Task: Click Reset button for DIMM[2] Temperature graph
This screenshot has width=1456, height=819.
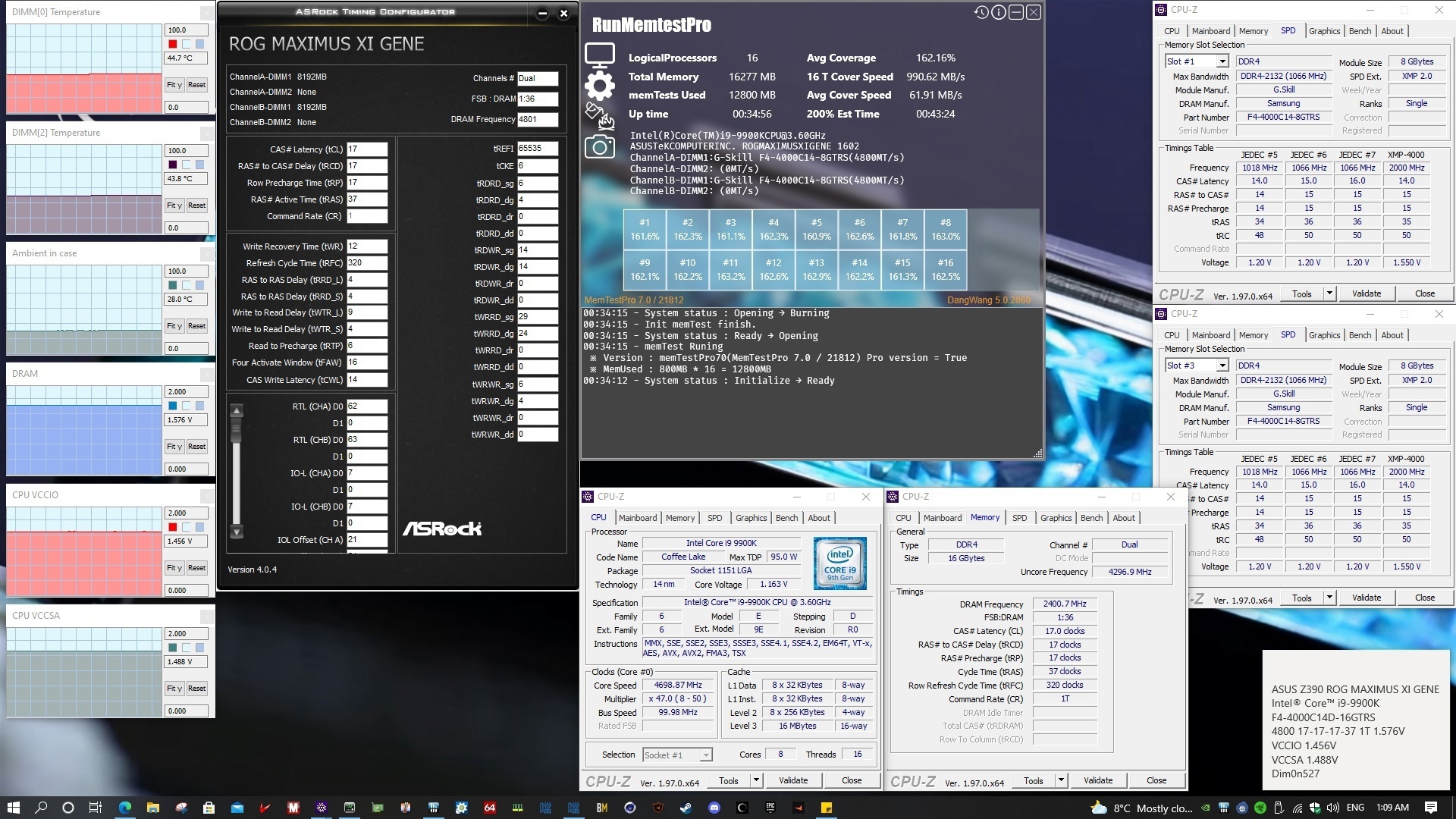Action: click(x=196, y=206)
